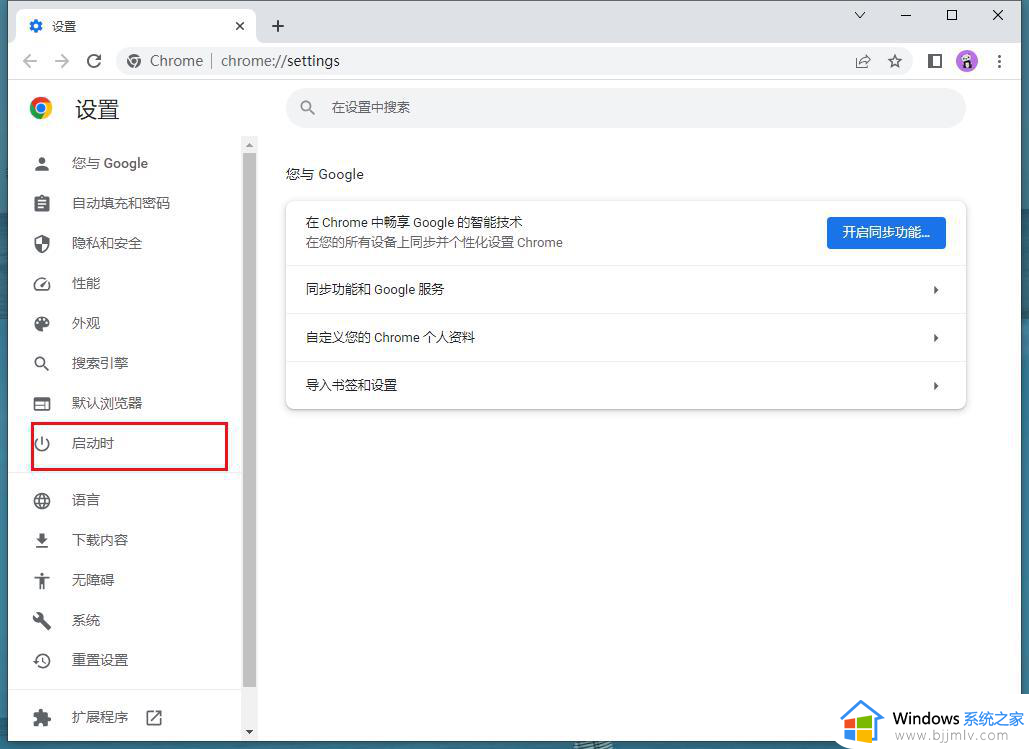Open the tab search chevron dropdown
The image size is (1029, 749).
pos(860,15)
